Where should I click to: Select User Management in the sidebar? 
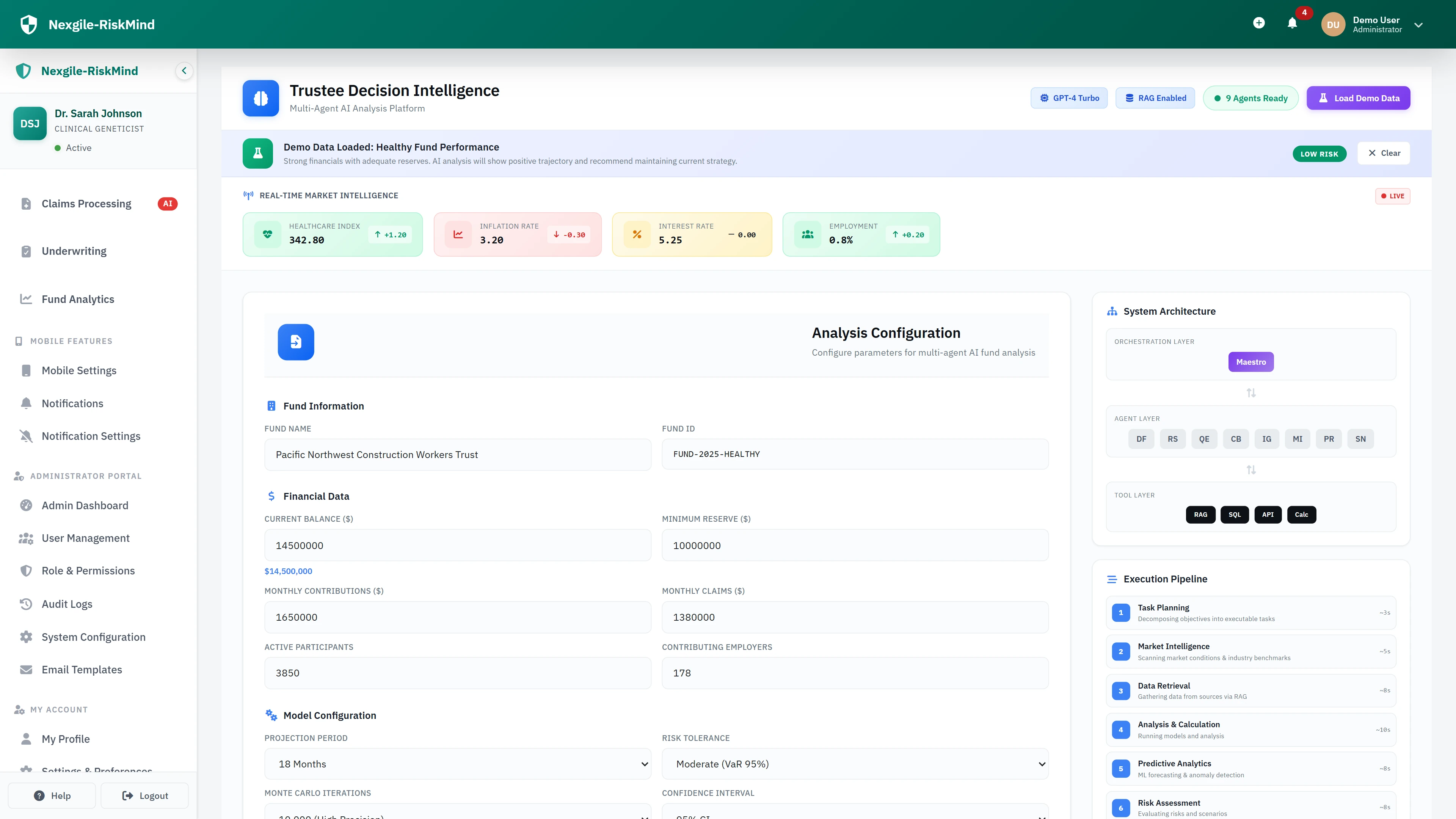pyautogui.click(x=85, y=538)
